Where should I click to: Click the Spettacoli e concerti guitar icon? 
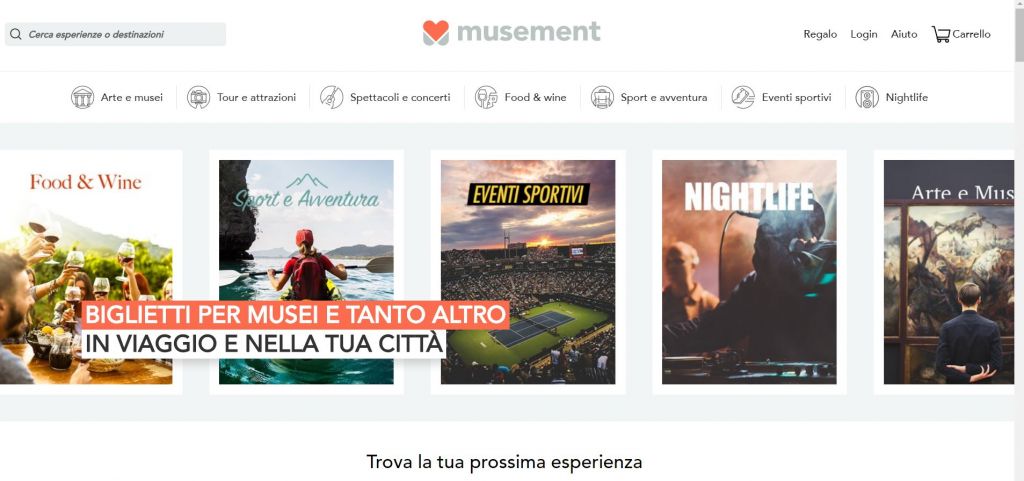coord(332,97)
